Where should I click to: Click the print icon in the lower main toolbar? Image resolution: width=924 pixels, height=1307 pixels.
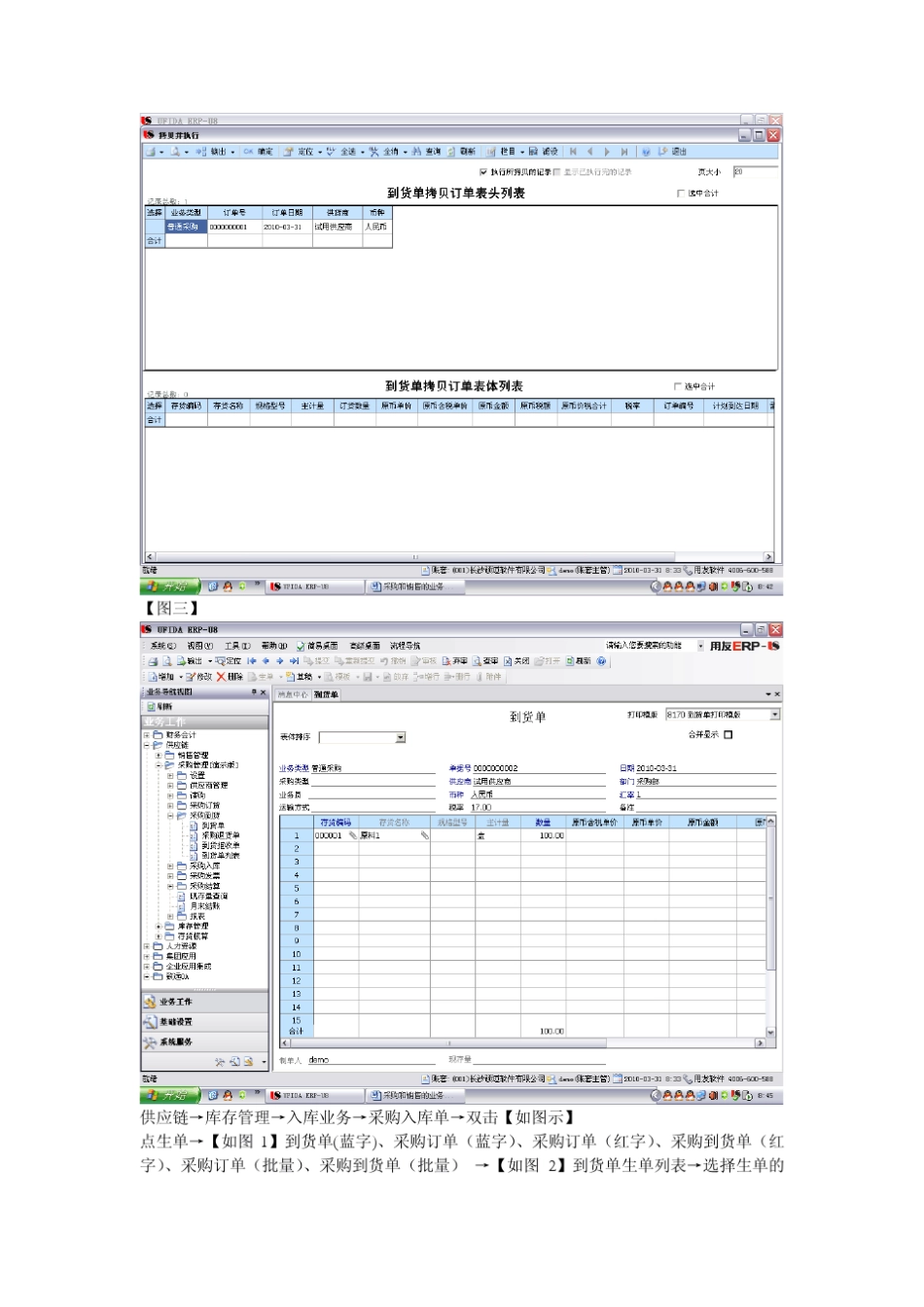[x=153, y=661]
